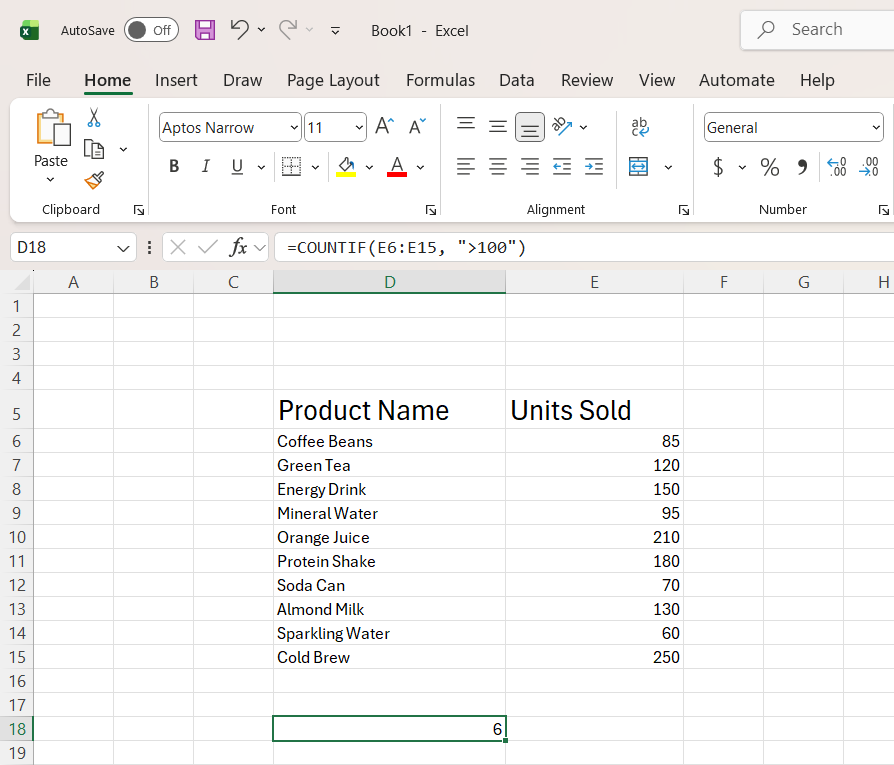
Task: Open the Accounting Number Format
Action: 717,166
